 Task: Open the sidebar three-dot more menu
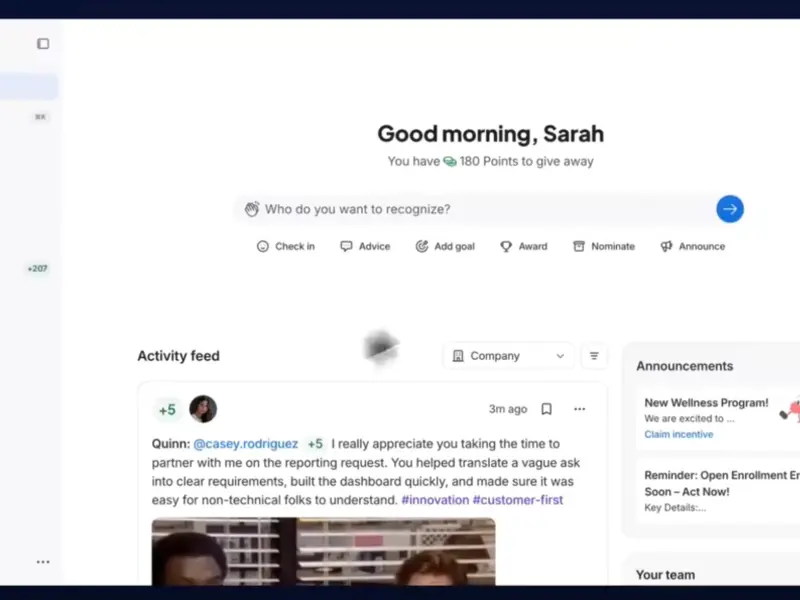(43, 562)
